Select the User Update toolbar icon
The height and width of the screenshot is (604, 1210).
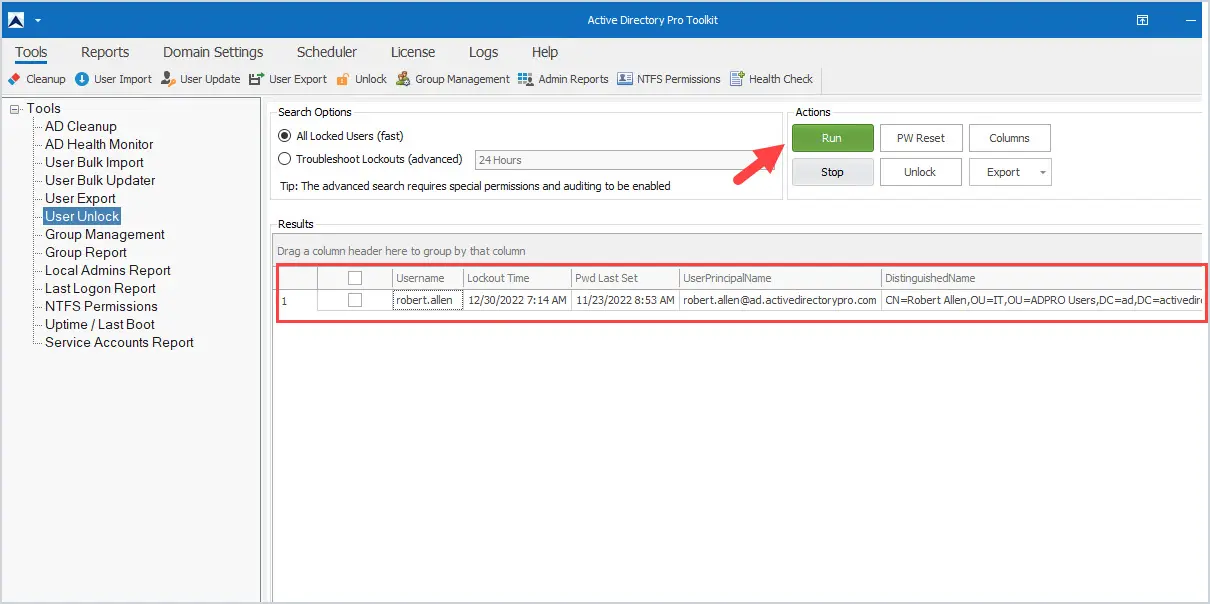tap(168, 79)
